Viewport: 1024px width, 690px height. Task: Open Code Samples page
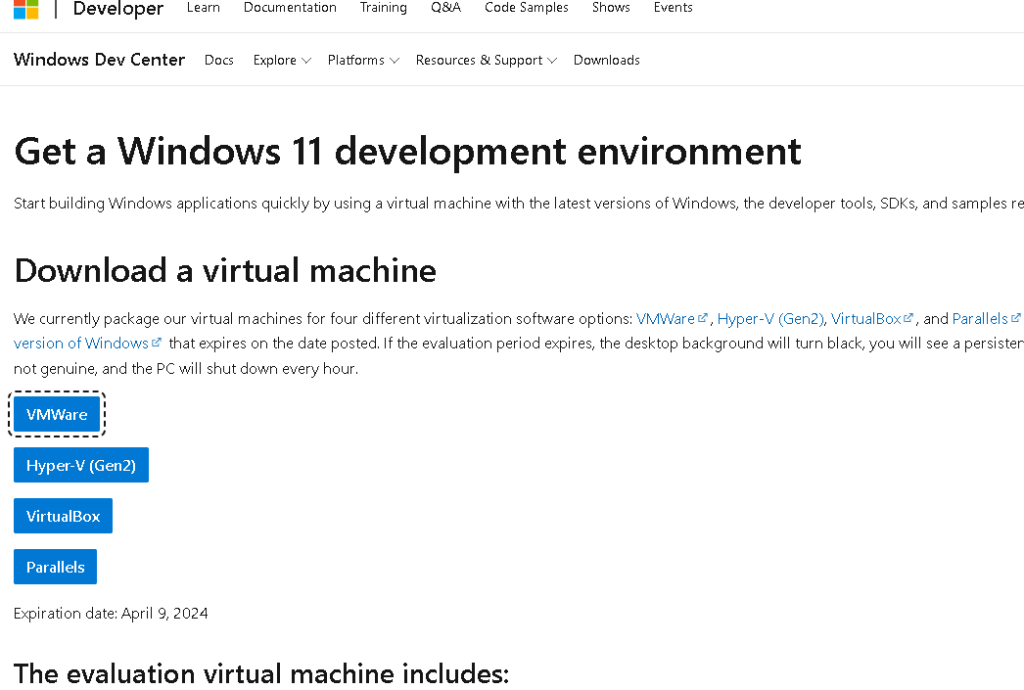[526, 8]
